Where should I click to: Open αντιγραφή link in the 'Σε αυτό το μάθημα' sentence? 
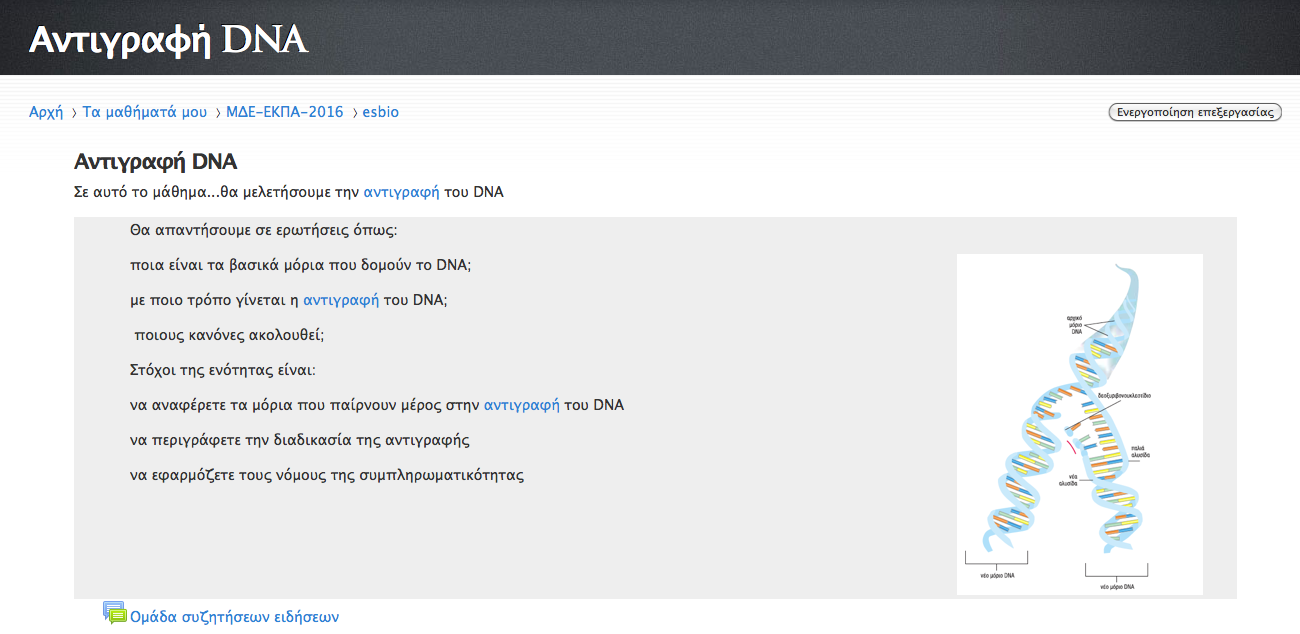[401, 191]
